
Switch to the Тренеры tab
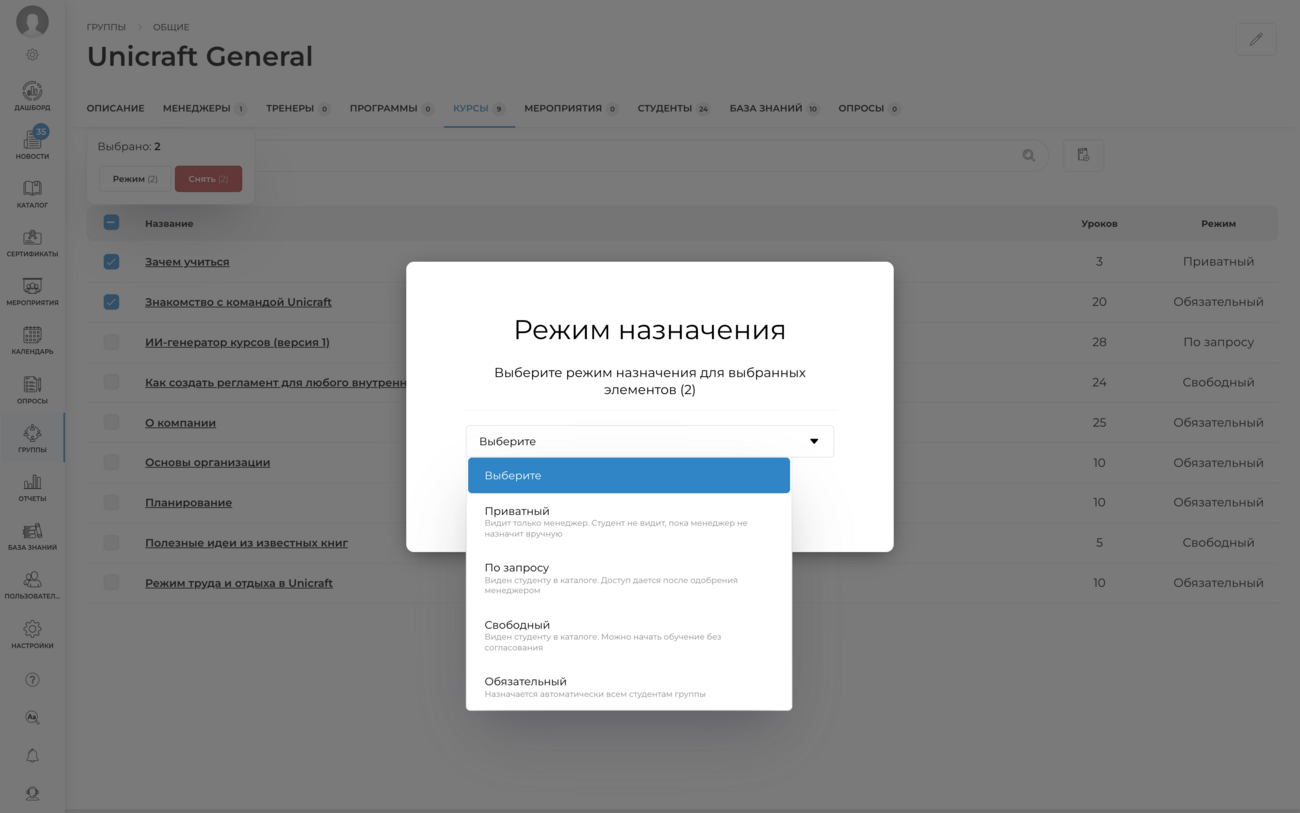(x=297, y=108)
